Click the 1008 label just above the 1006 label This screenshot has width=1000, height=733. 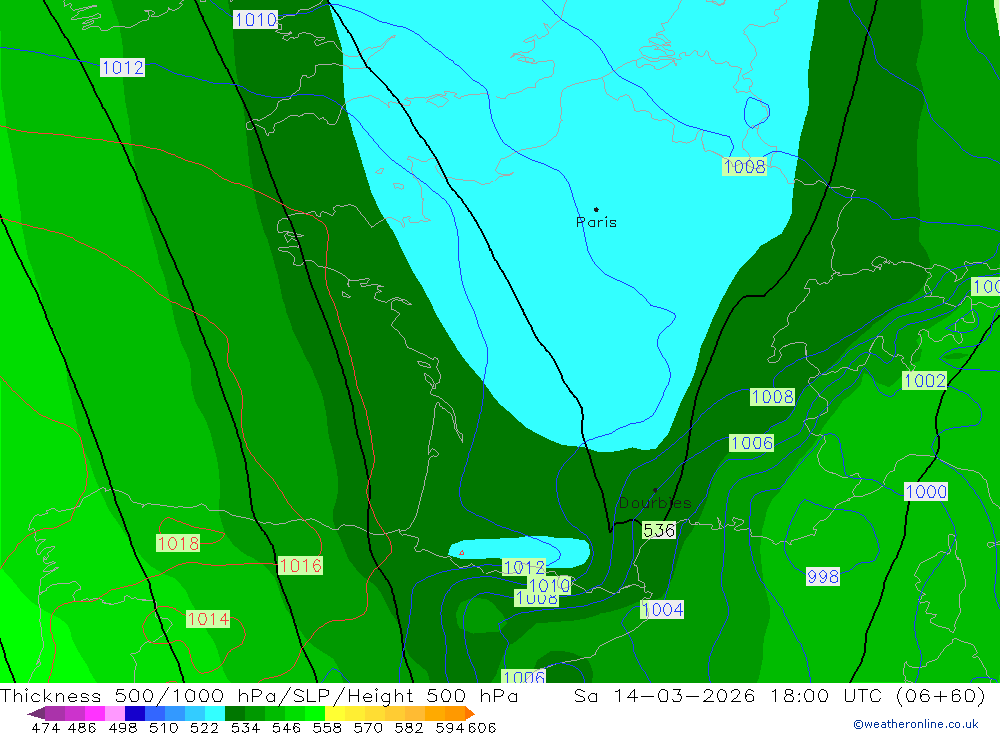[x=772, y=397]
